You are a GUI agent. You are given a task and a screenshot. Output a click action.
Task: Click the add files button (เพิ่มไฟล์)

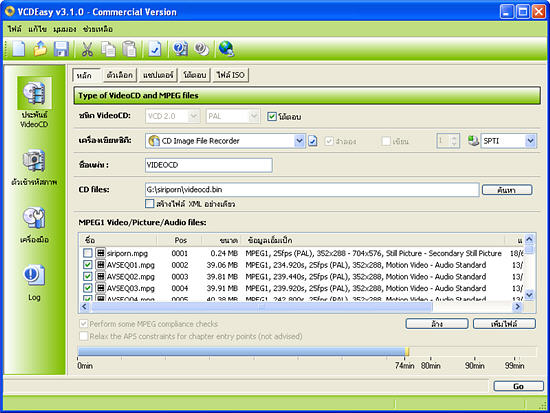pos(504,324)
